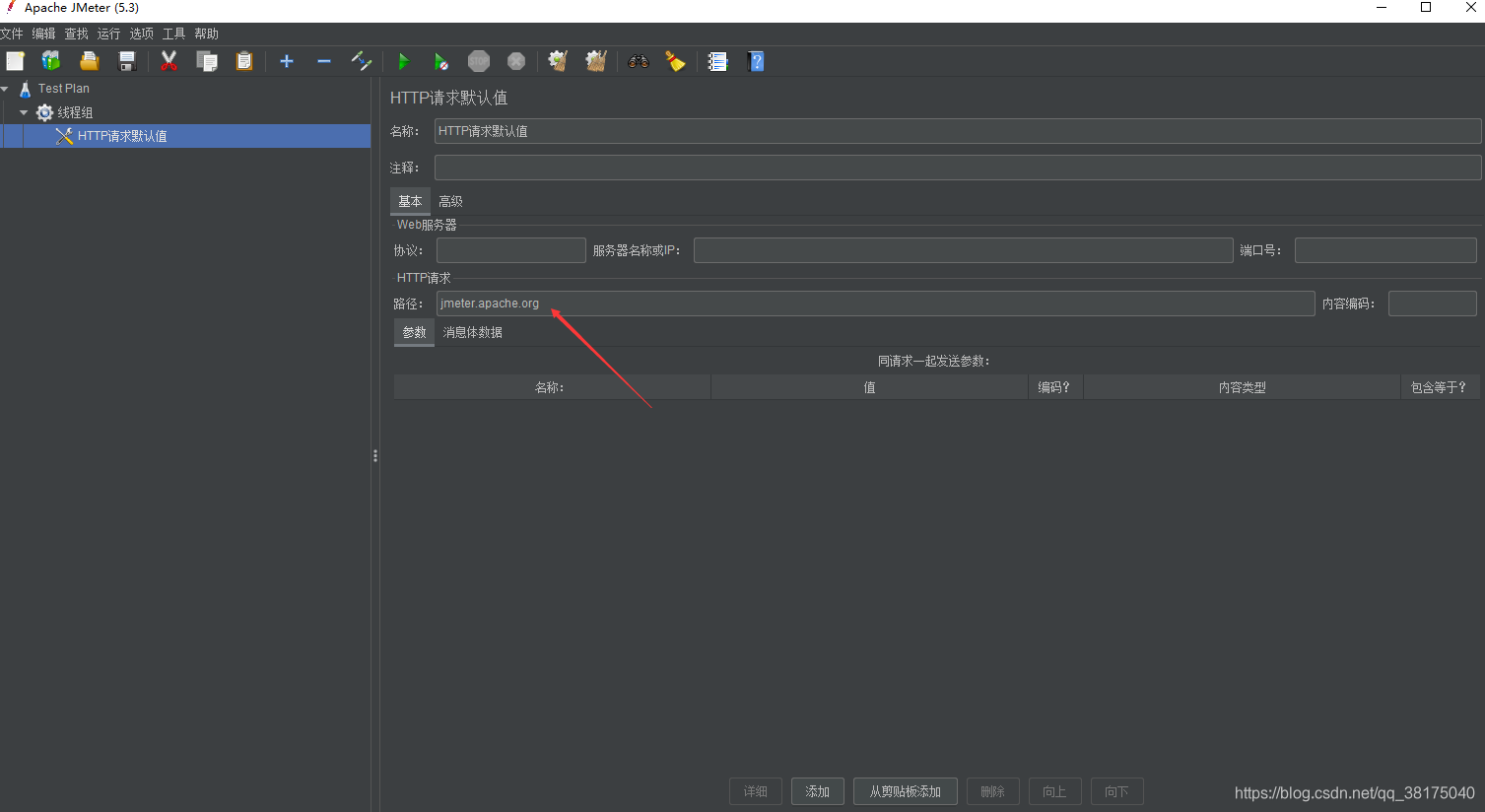Click the 包含等于? column header

1439,387
